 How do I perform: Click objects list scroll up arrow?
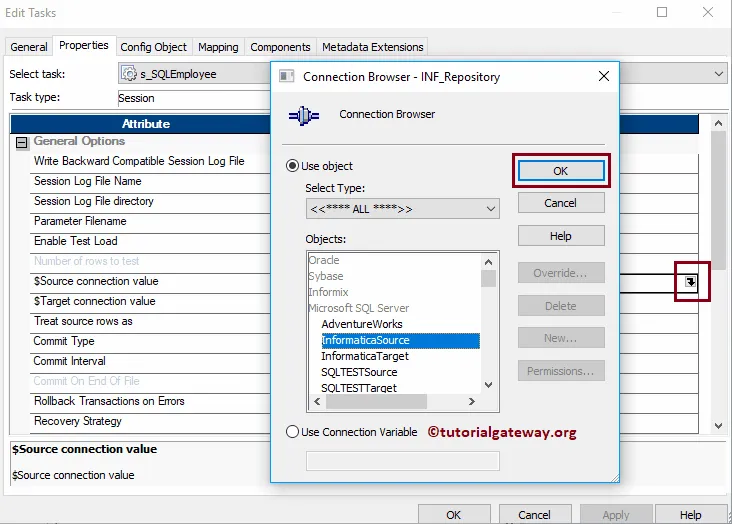click(488, 262)
